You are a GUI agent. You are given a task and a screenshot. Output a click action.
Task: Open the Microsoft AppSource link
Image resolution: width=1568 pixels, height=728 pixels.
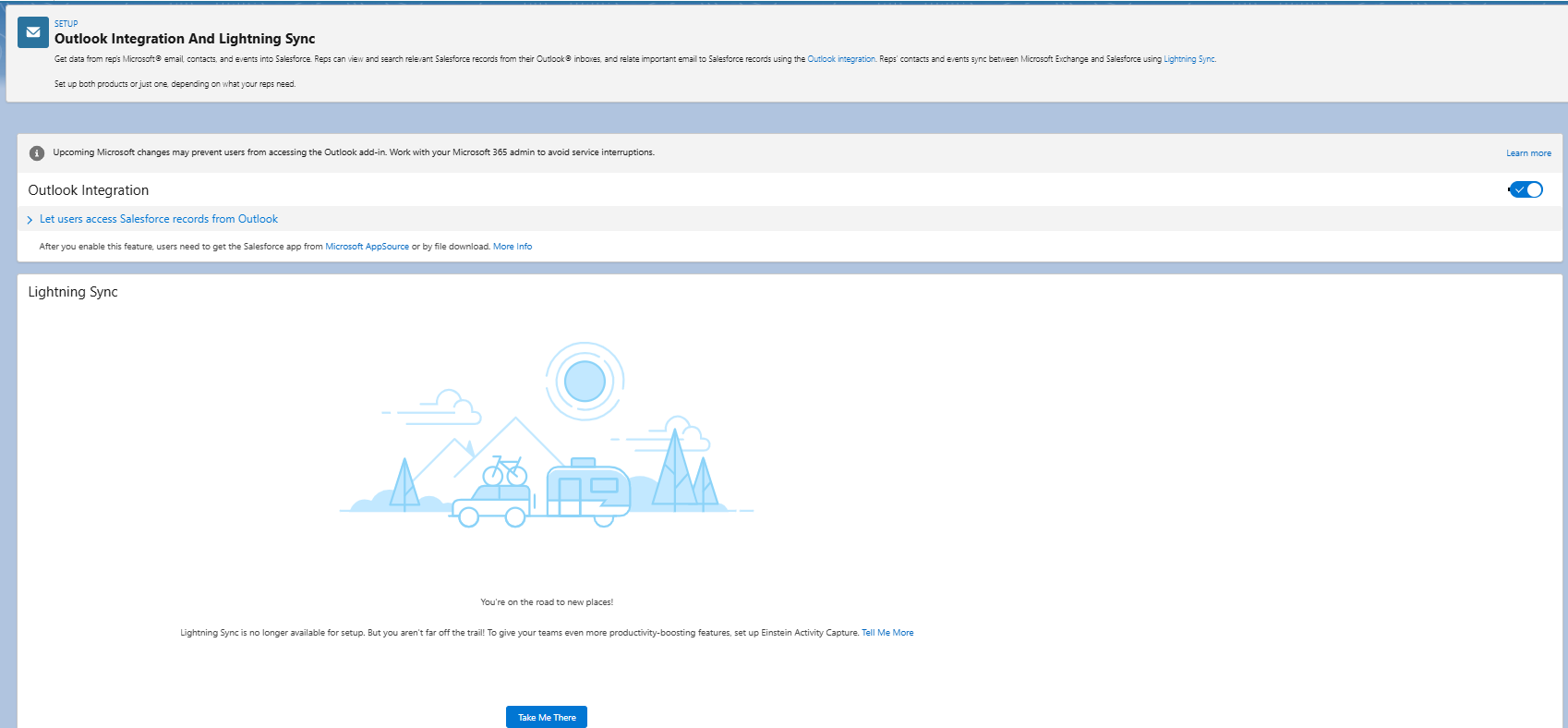coord(367,247)
